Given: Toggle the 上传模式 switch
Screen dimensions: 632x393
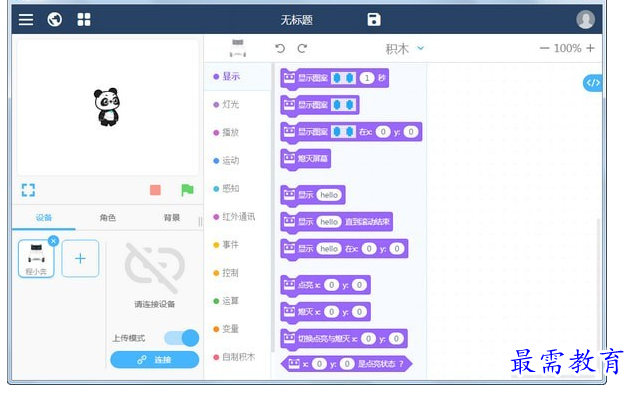Looking at the screenshot, I should click(182, 338).
